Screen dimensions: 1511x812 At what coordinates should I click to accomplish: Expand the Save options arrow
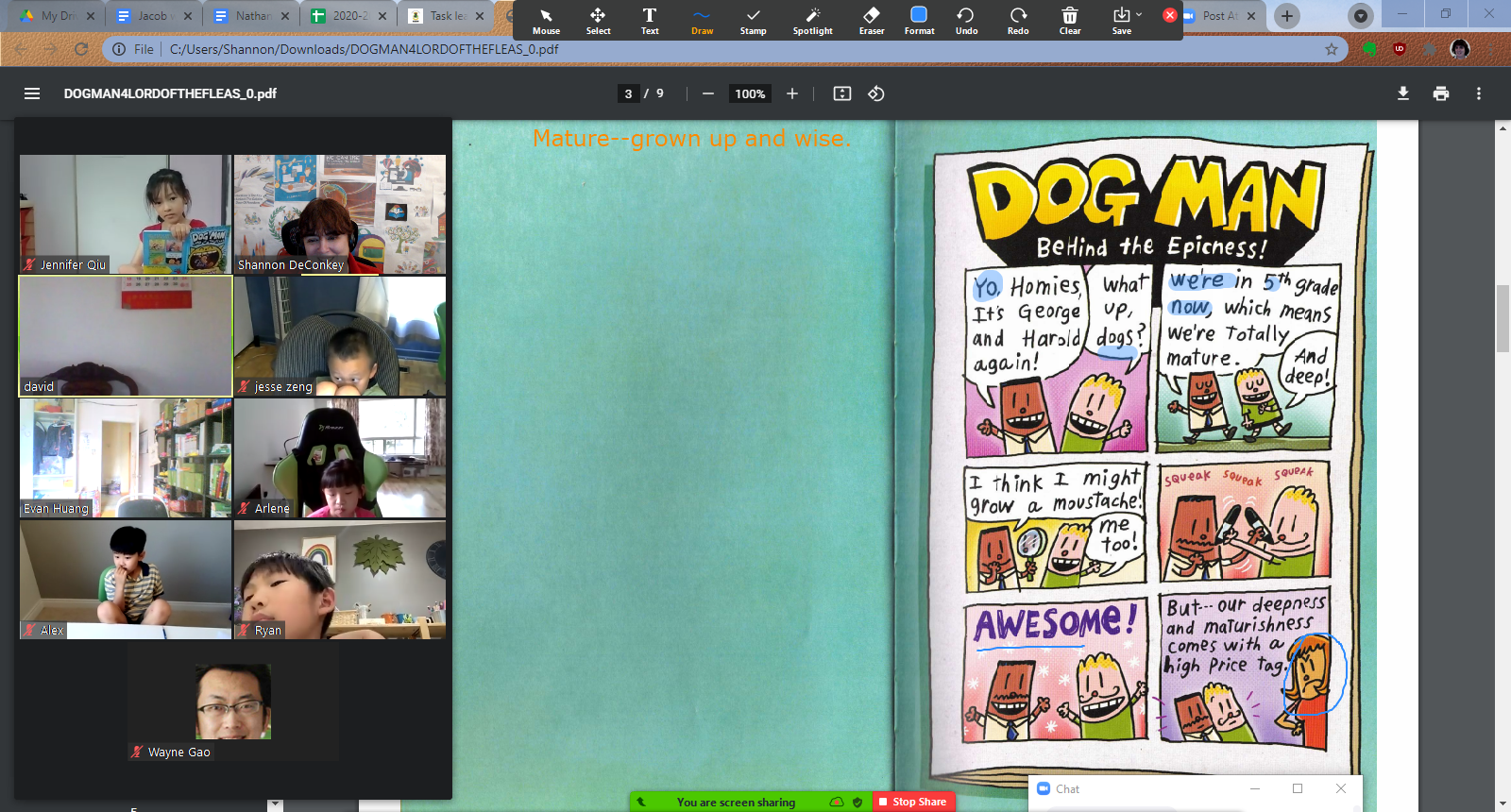1139,14
